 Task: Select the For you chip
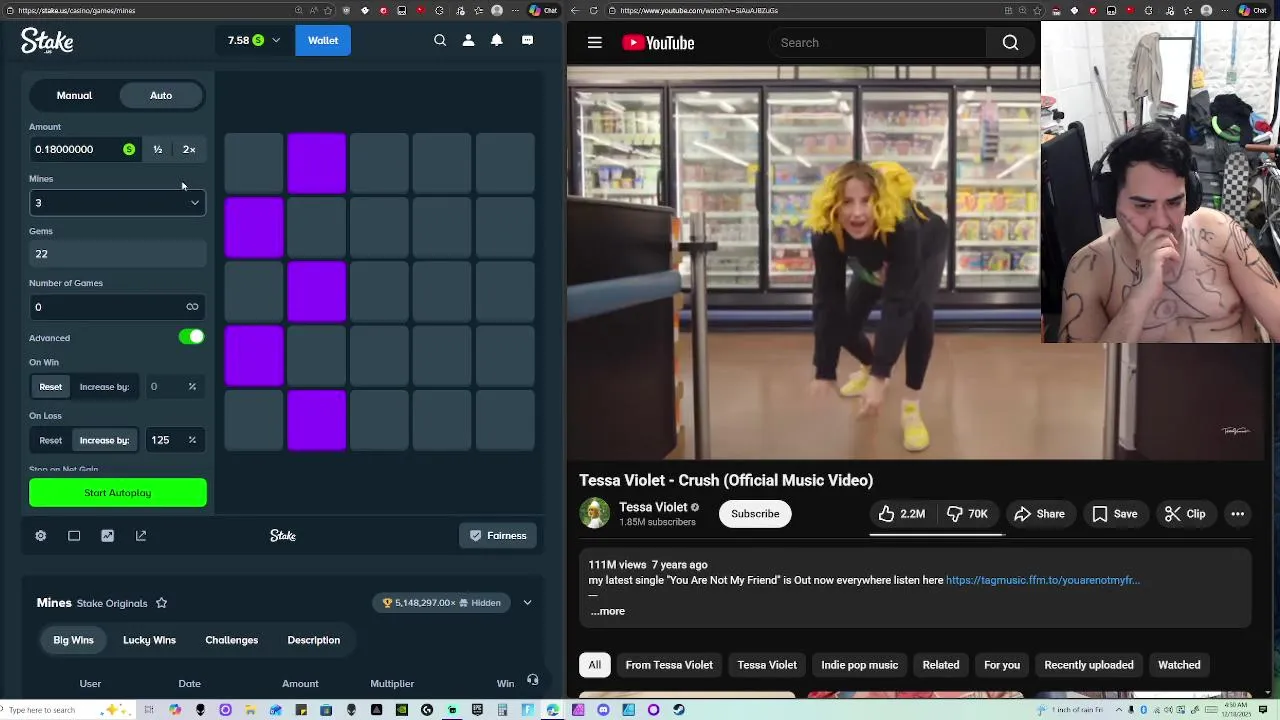pyautogui.click(x=1001, y=665)
